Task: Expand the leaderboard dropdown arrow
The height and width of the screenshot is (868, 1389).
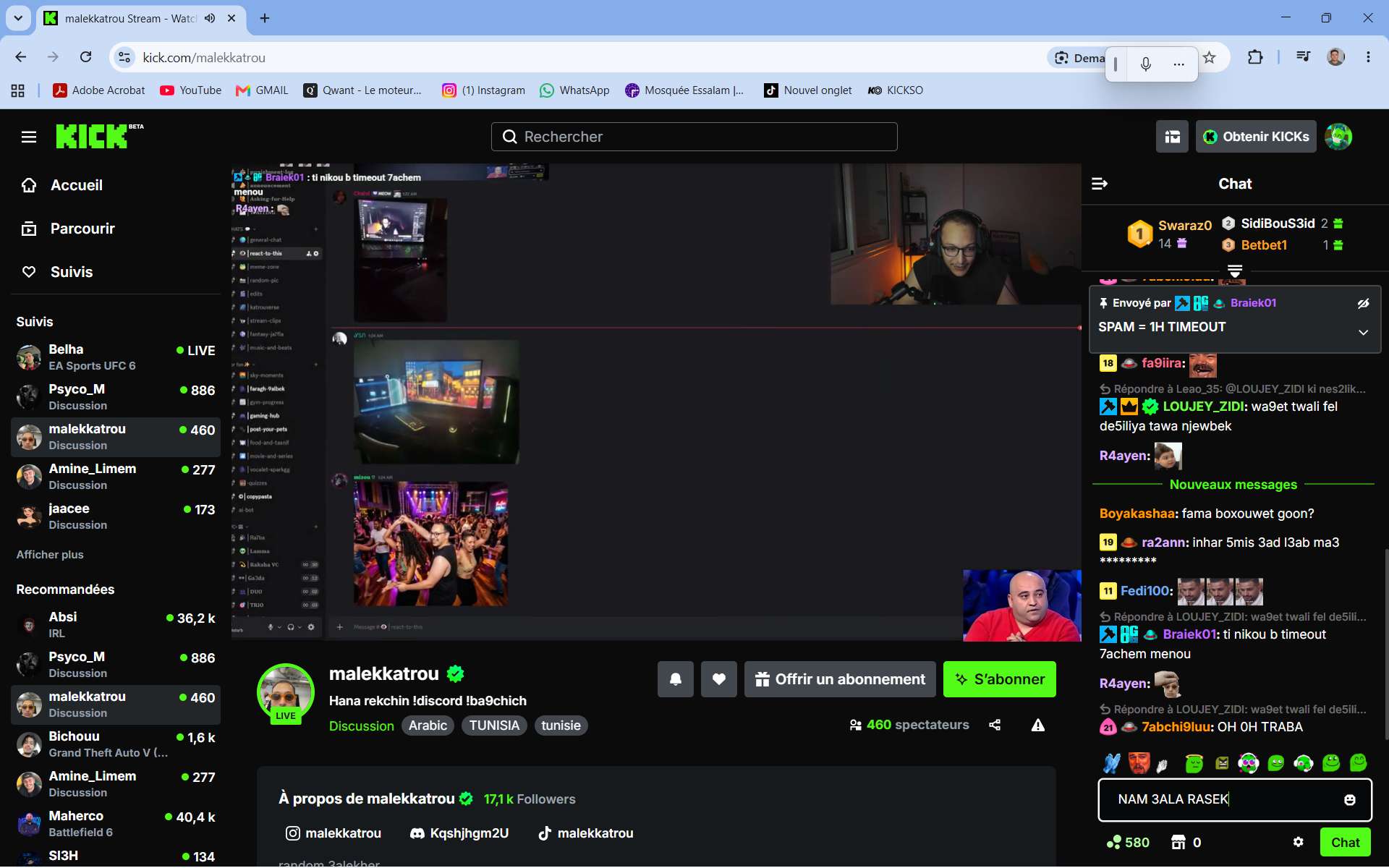Action: 1235,271
